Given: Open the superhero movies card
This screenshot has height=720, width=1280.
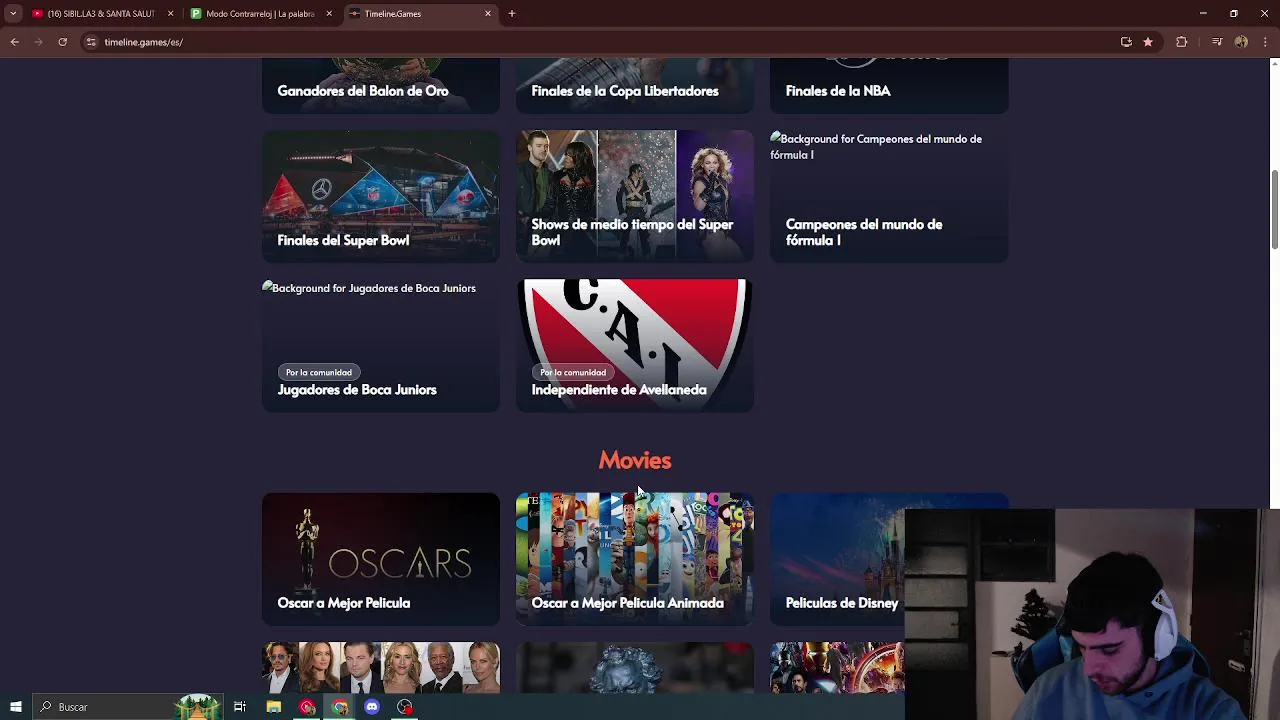Looking at the screenshot, I should point(837,667).
